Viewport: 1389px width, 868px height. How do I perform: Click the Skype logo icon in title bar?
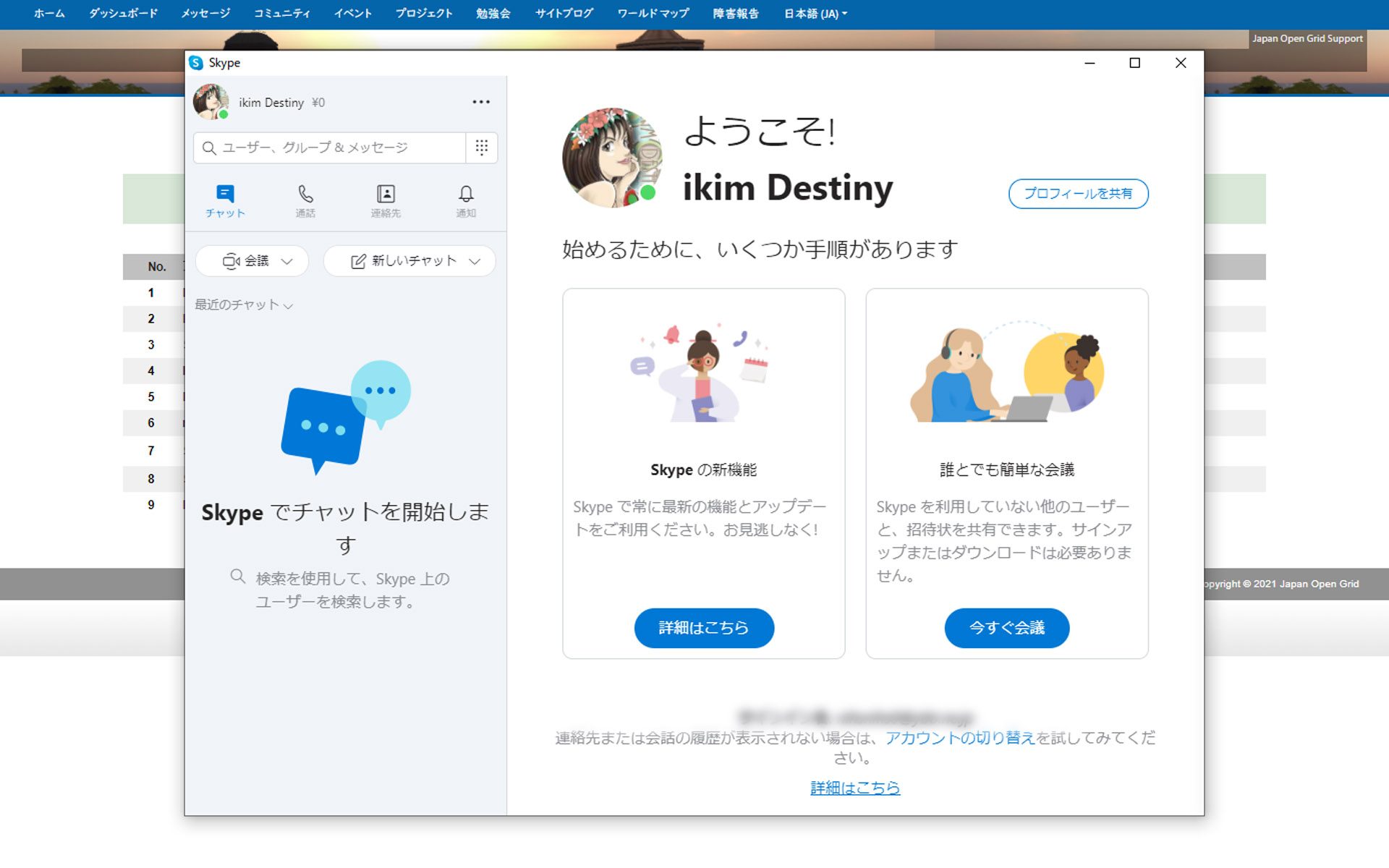pyautogui.click(x=196, y=63)
